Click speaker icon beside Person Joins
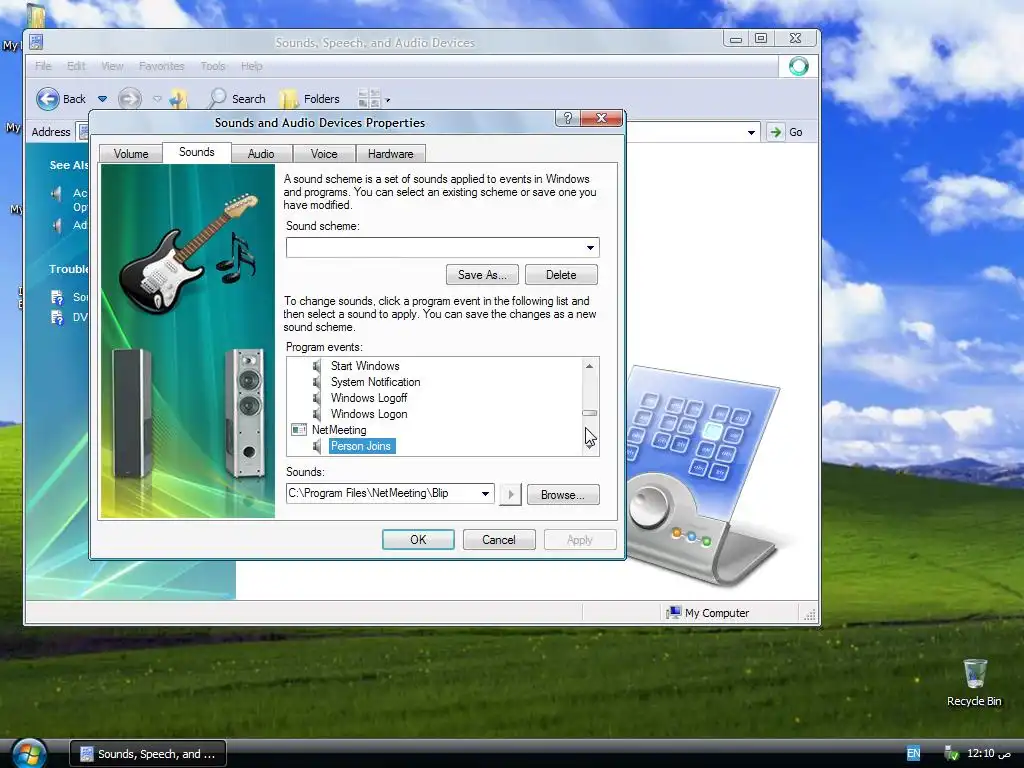The height and width of the screenshot is (768, 1024). pyautogui.click(x=317, y=446)
